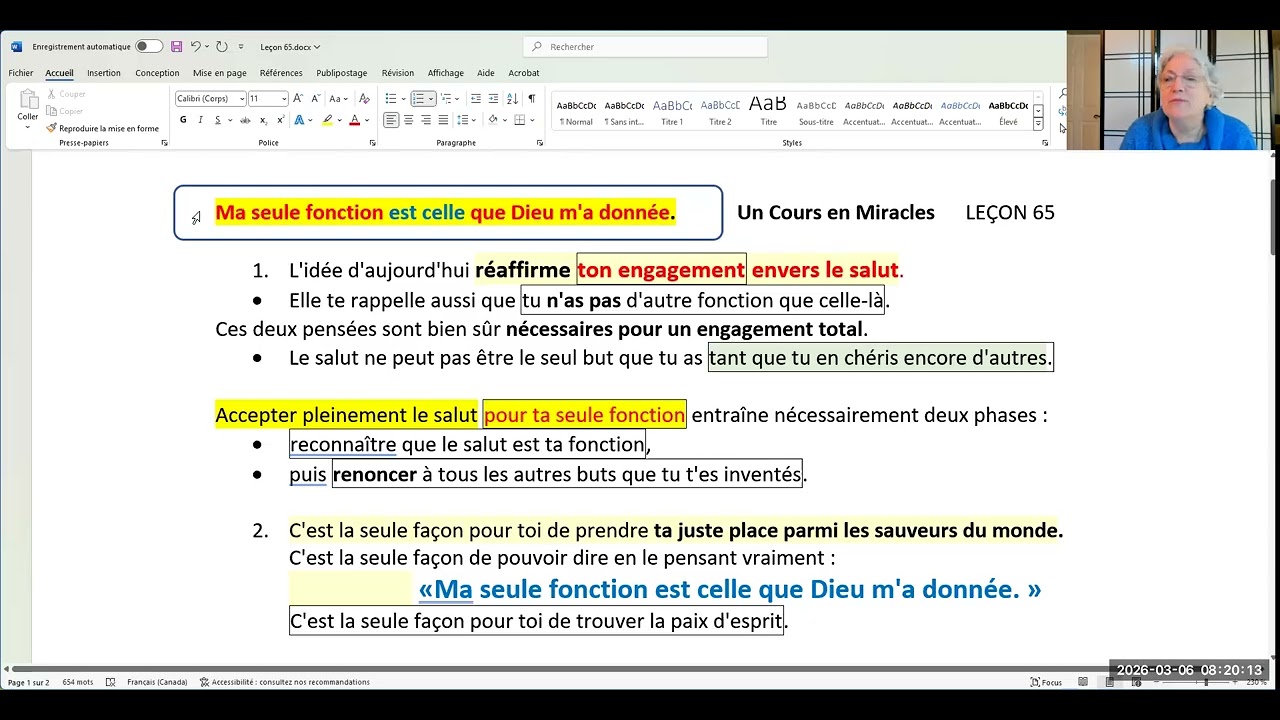Switch to the Mise en page tab
This screenshot has height=720, width=1280.
(x=220, y=73)
